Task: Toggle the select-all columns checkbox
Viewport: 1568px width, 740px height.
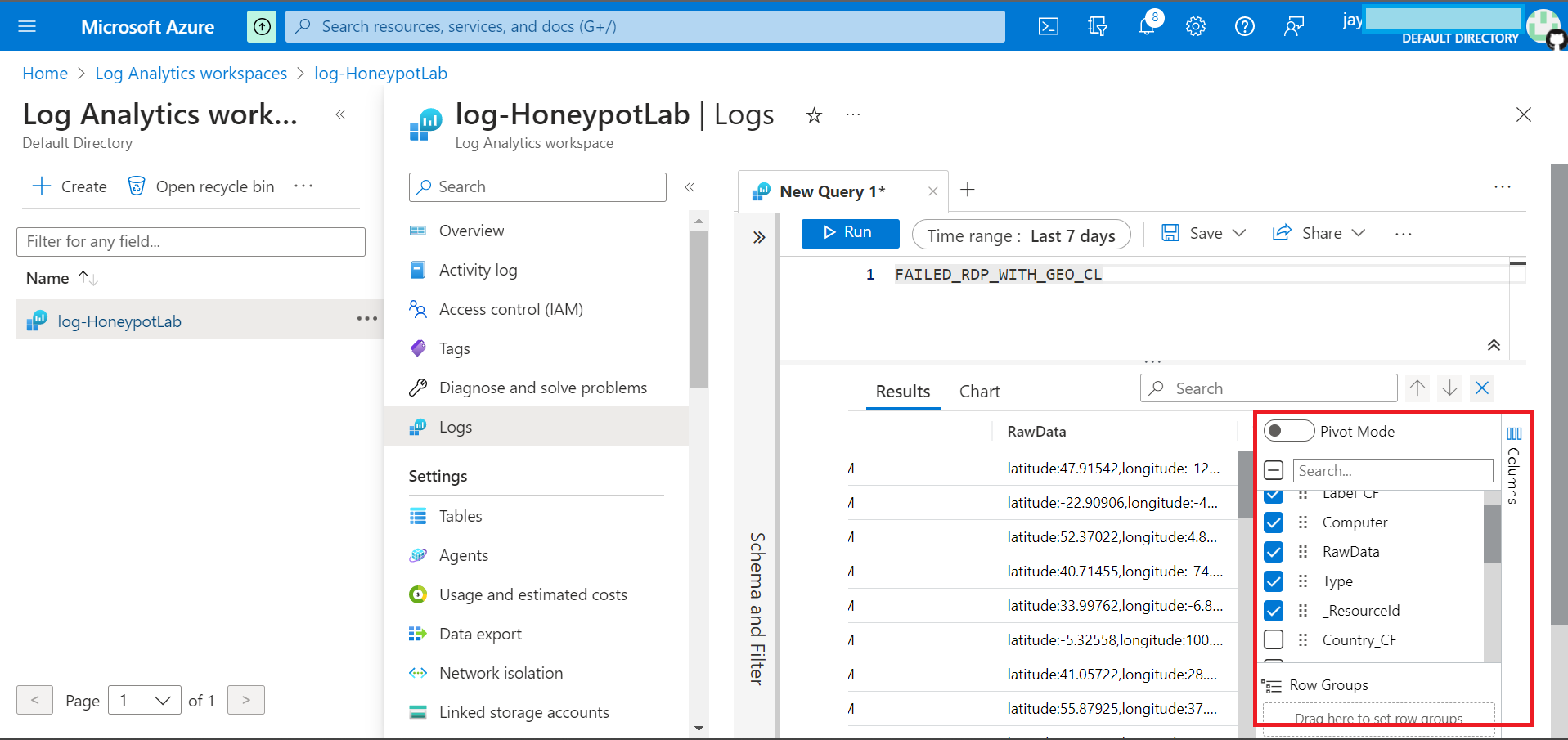Action: pos(1274,470)
